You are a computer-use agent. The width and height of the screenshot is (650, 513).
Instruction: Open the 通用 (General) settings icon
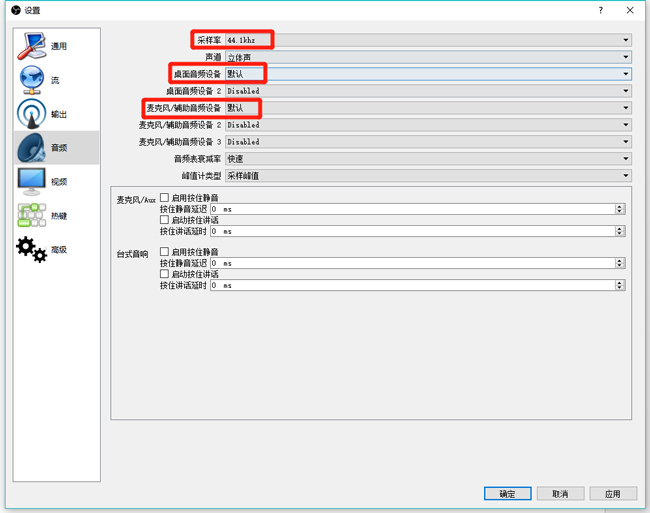coord(32,46)
